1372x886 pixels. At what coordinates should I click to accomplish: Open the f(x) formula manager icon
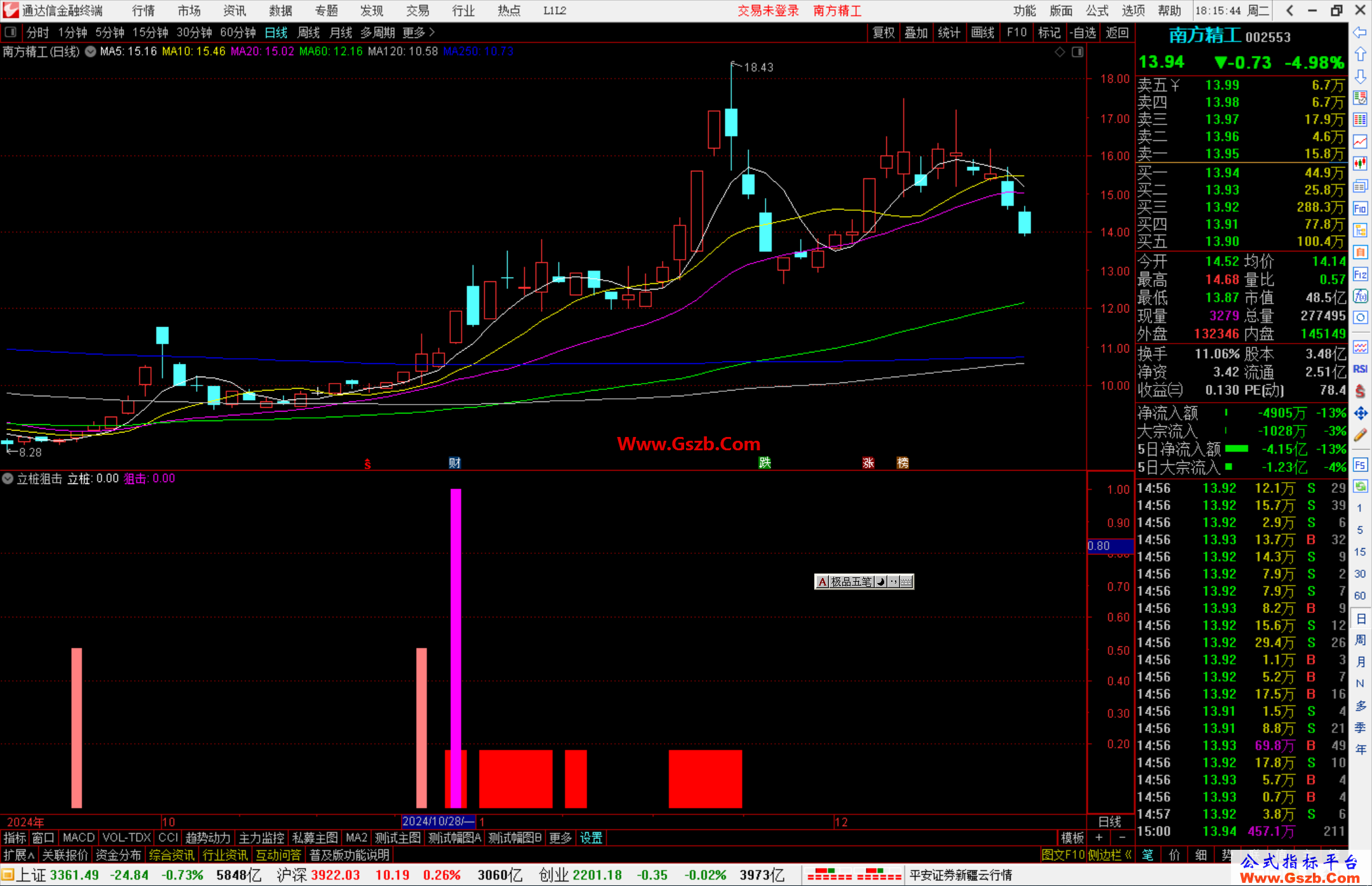1360,296
